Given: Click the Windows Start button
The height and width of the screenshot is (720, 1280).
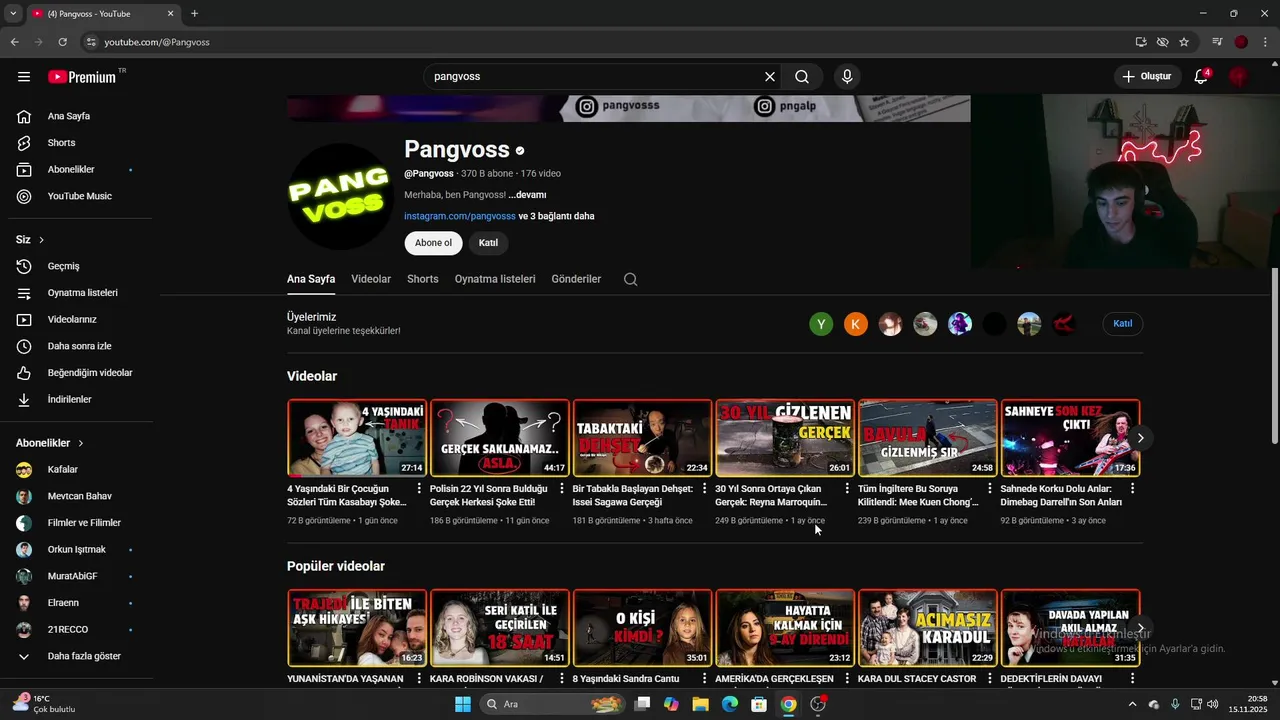Looking at the screenshot, I should tap(462, 704).
